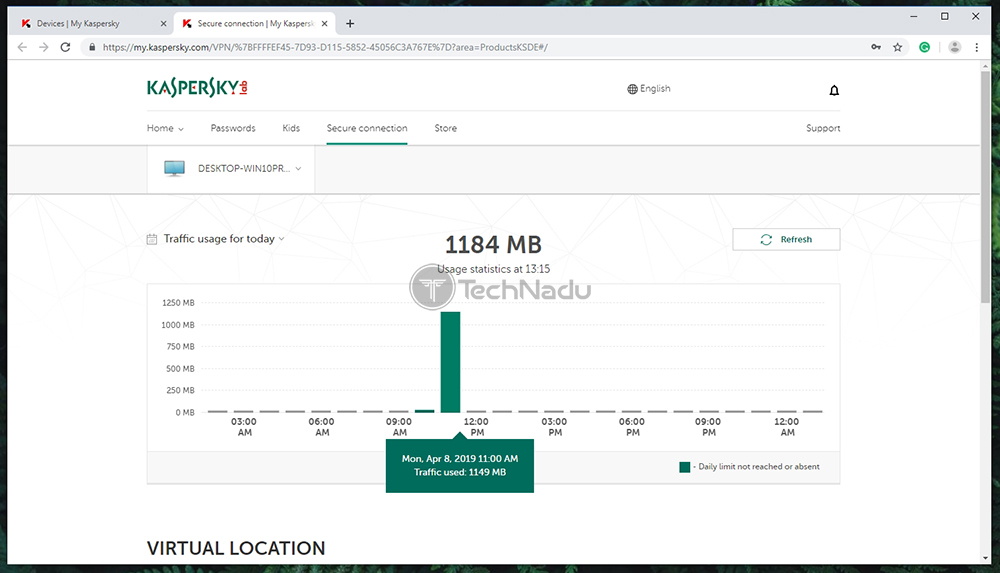
Task: Close the Devices My Kaspersky tab
Action: pos(163,24)
